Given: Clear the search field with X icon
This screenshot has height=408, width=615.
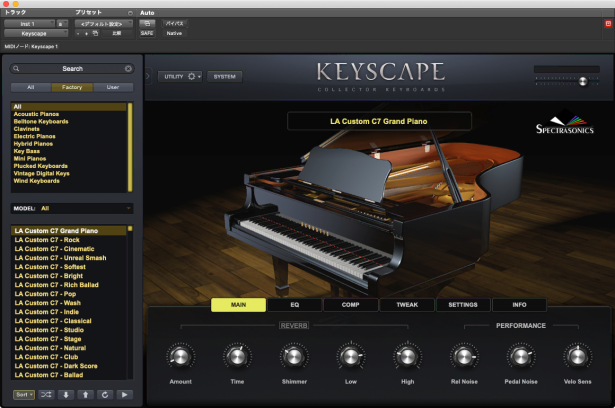Looking at the screenshot, I should (x=128, y=69).
